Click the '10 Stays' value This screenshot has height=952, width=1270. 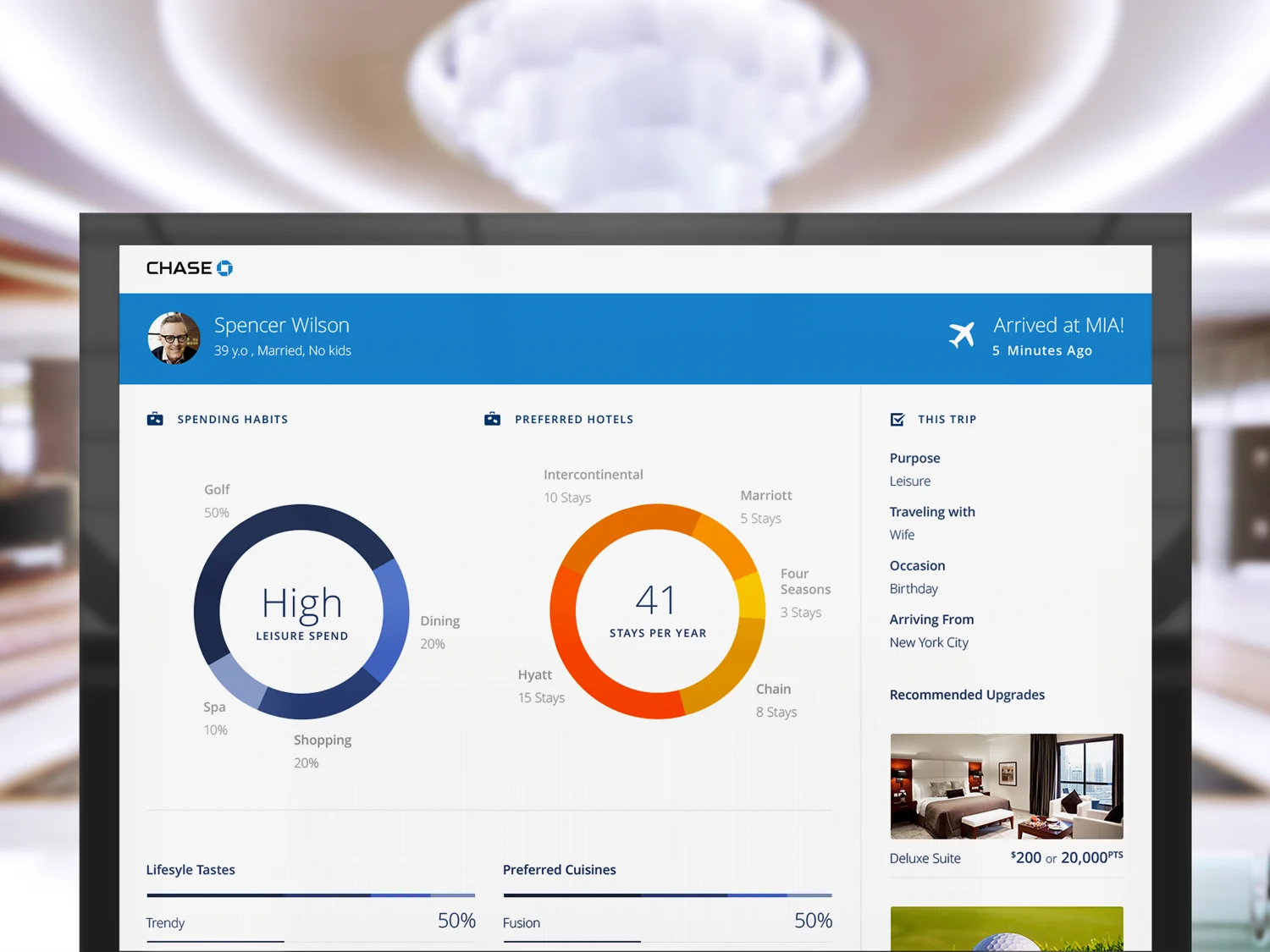[x=567, y=498]
